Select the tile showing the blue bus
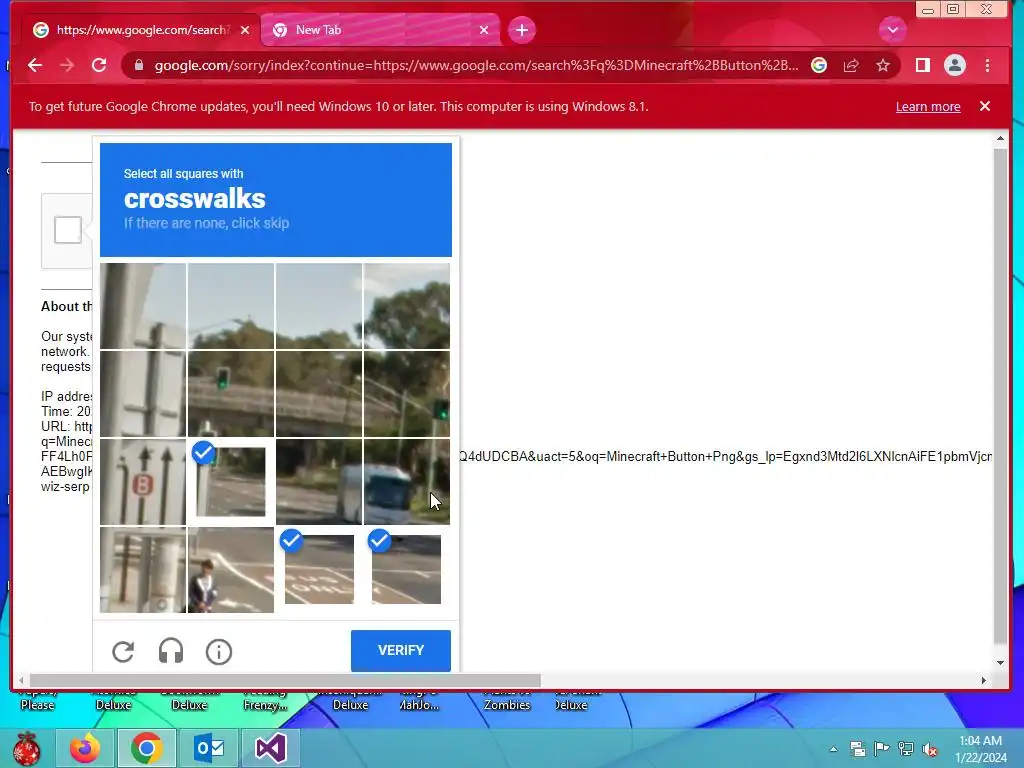Image resolution: width=1024 pixels, height=768 pixels. coord(406,482)
